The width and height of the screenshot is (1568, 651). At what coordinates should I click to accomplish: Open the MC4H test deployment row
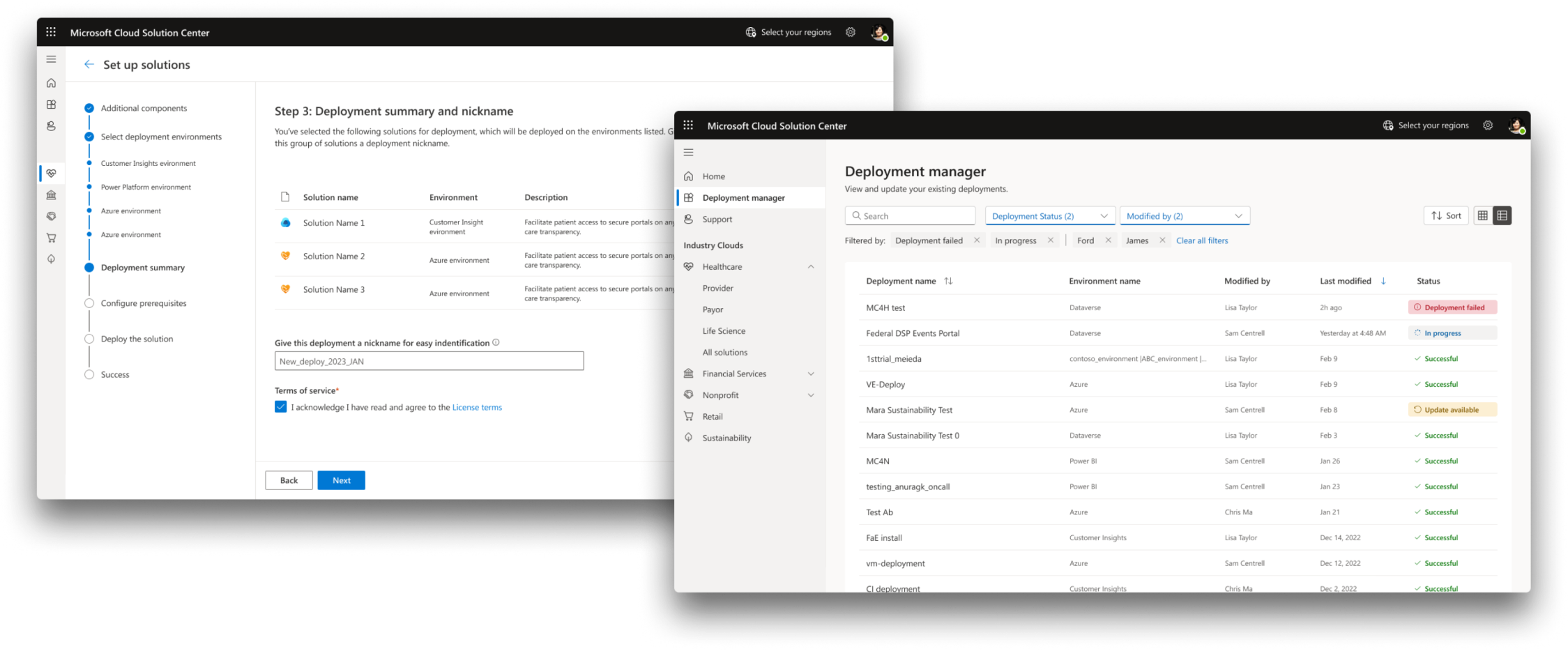(x=1178, y=307)
